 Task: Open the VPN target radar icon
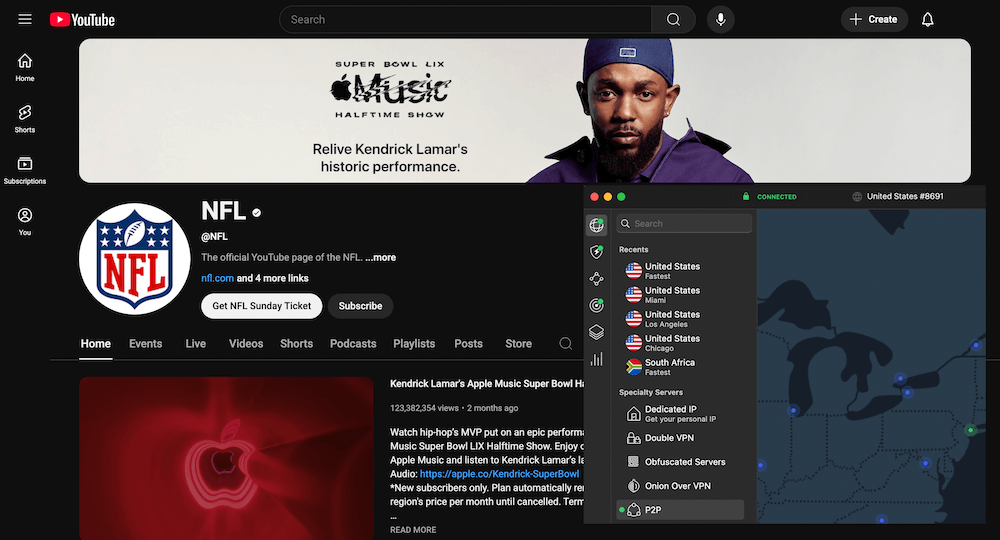pyautogui.click(x=596, y=305)
